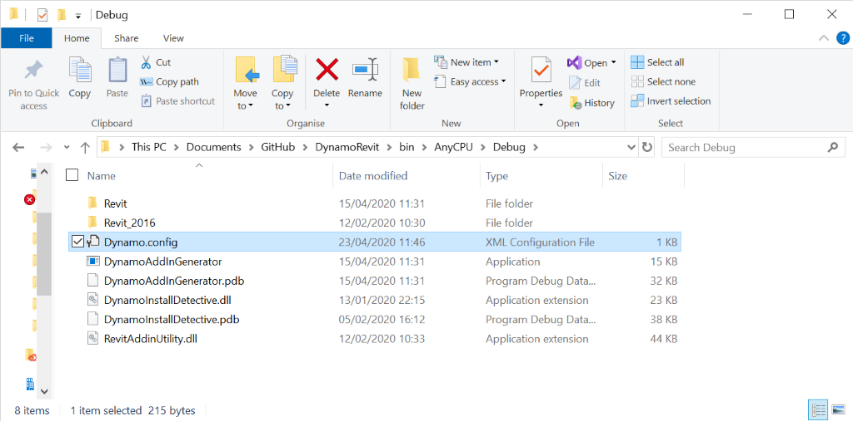This screenshot has width=853, height=421.
Task: Open the Move to dropdown
Action: (245, 100)
